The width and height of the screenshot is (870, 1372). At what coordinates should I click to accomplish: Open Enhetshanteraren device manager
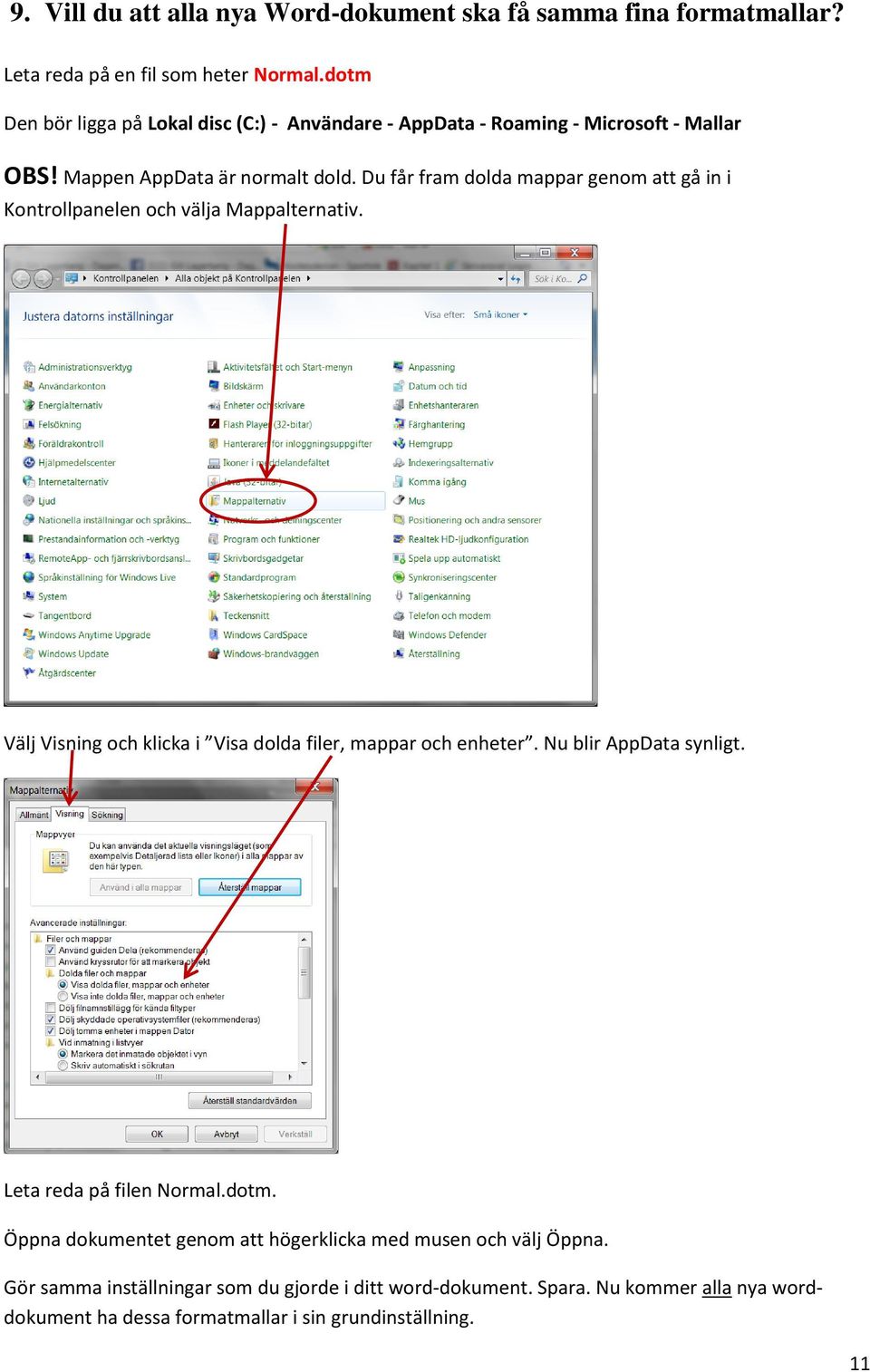click(x=436, y=405)
